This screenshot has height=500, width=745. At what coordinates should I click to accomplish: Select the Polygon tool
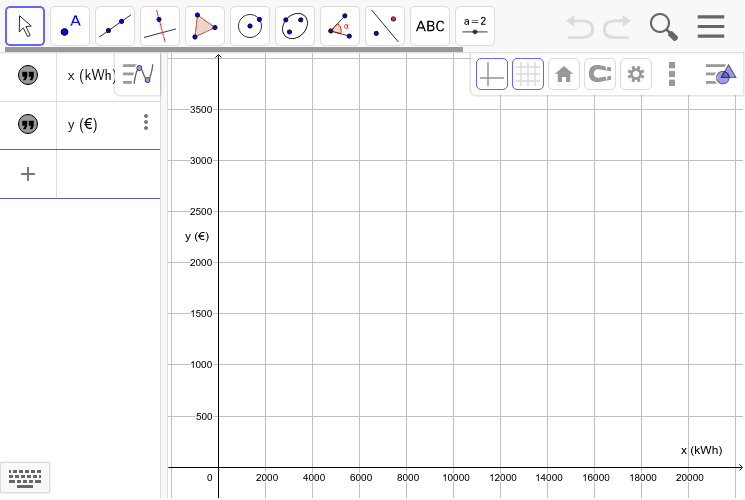(x=205, y=26)
